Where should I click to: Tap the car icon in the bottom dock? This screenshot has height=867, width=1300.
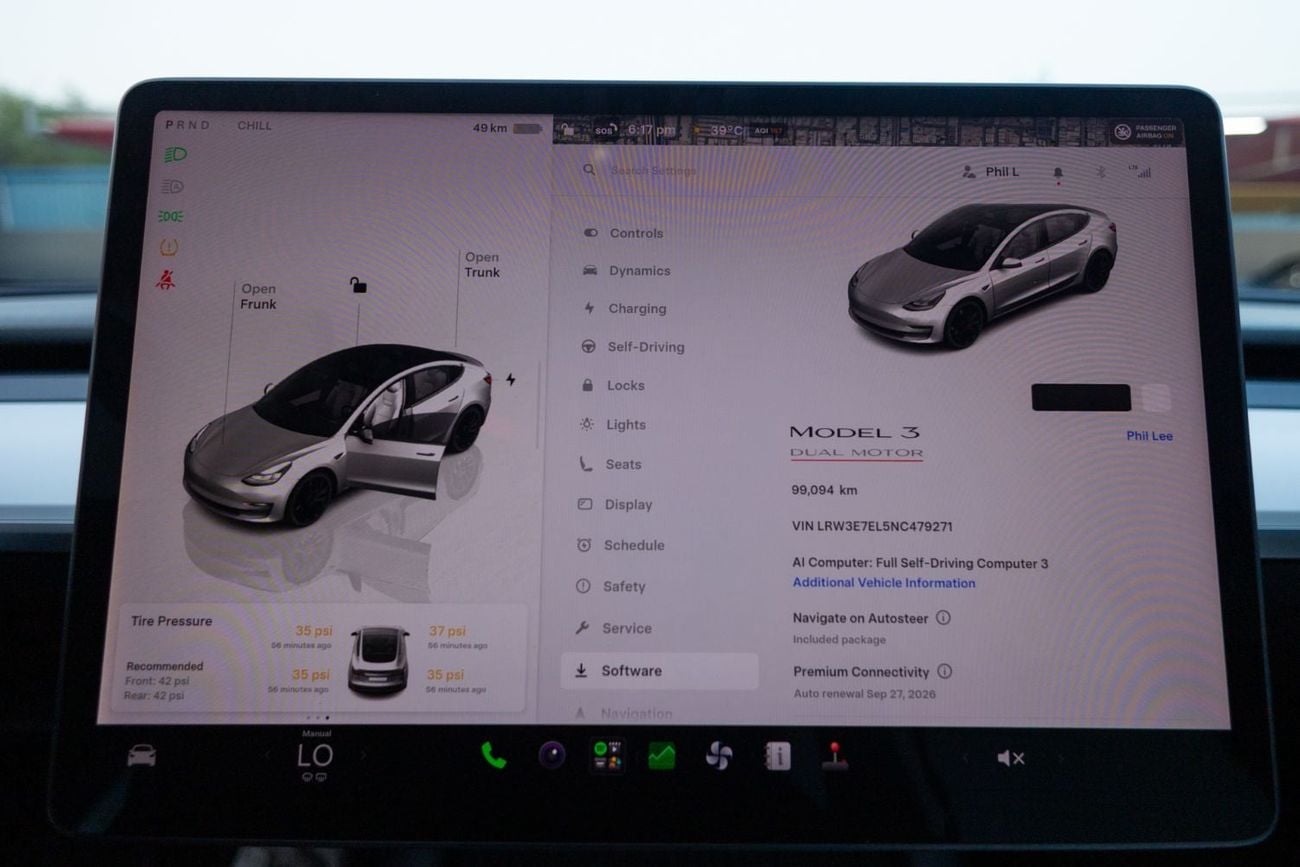click(x=142, y=755)
